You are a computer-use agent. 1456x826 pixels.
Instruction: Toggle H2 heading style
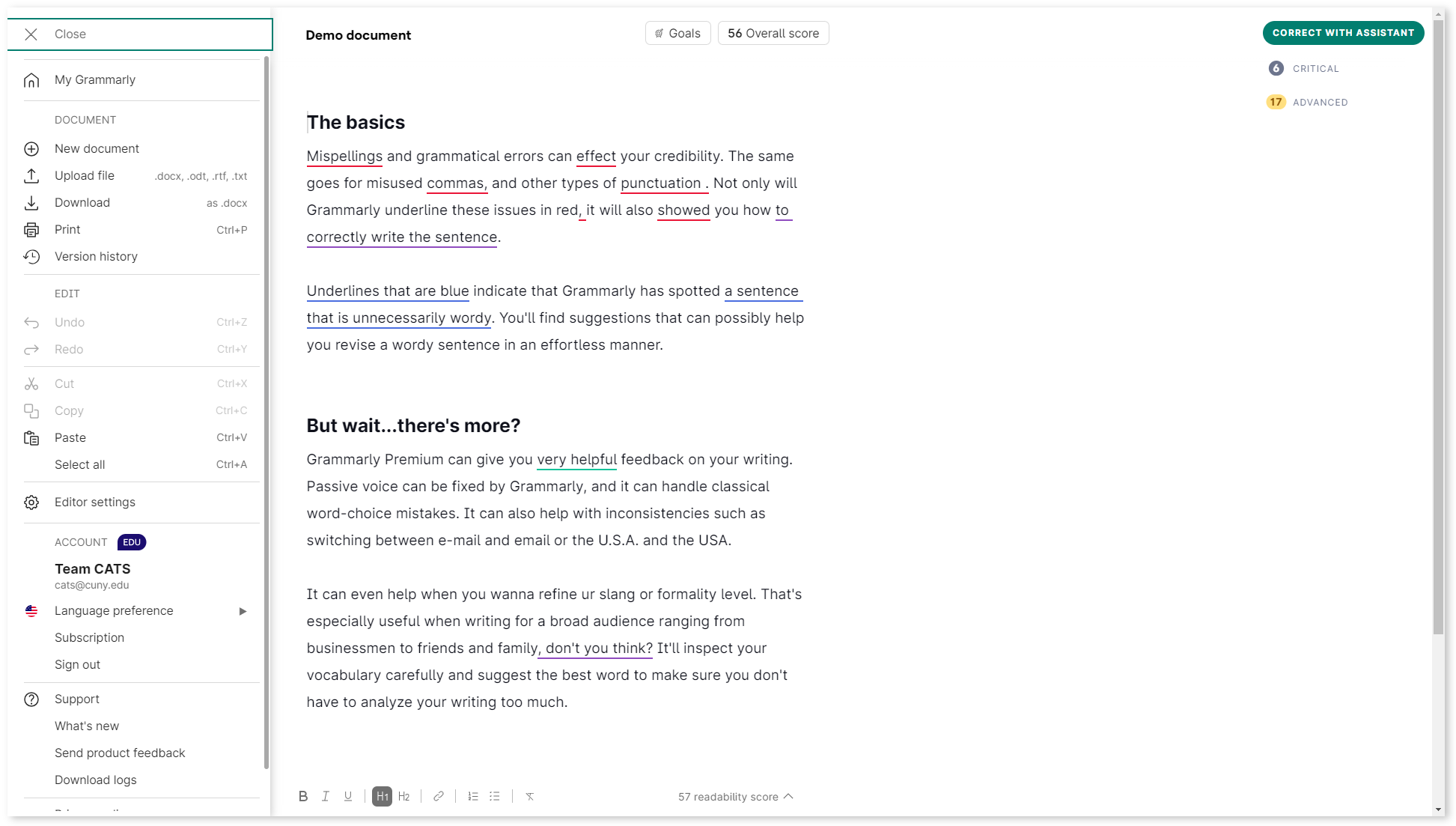pyautogui.click(x=404, y=796)
